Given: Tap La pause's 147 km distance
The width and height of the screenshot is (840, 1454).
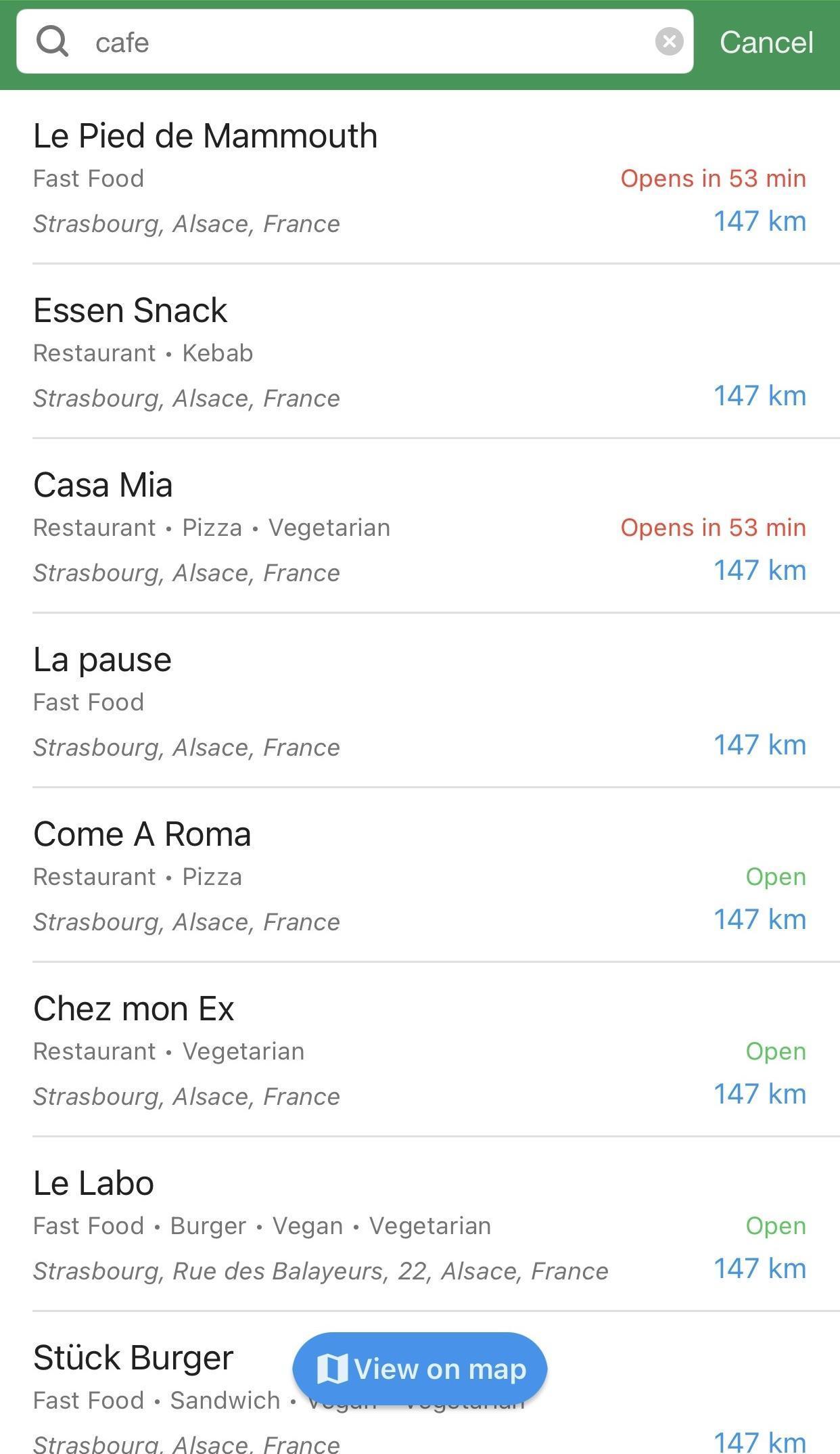Looking at the screenshot, I should coord(760,745).
